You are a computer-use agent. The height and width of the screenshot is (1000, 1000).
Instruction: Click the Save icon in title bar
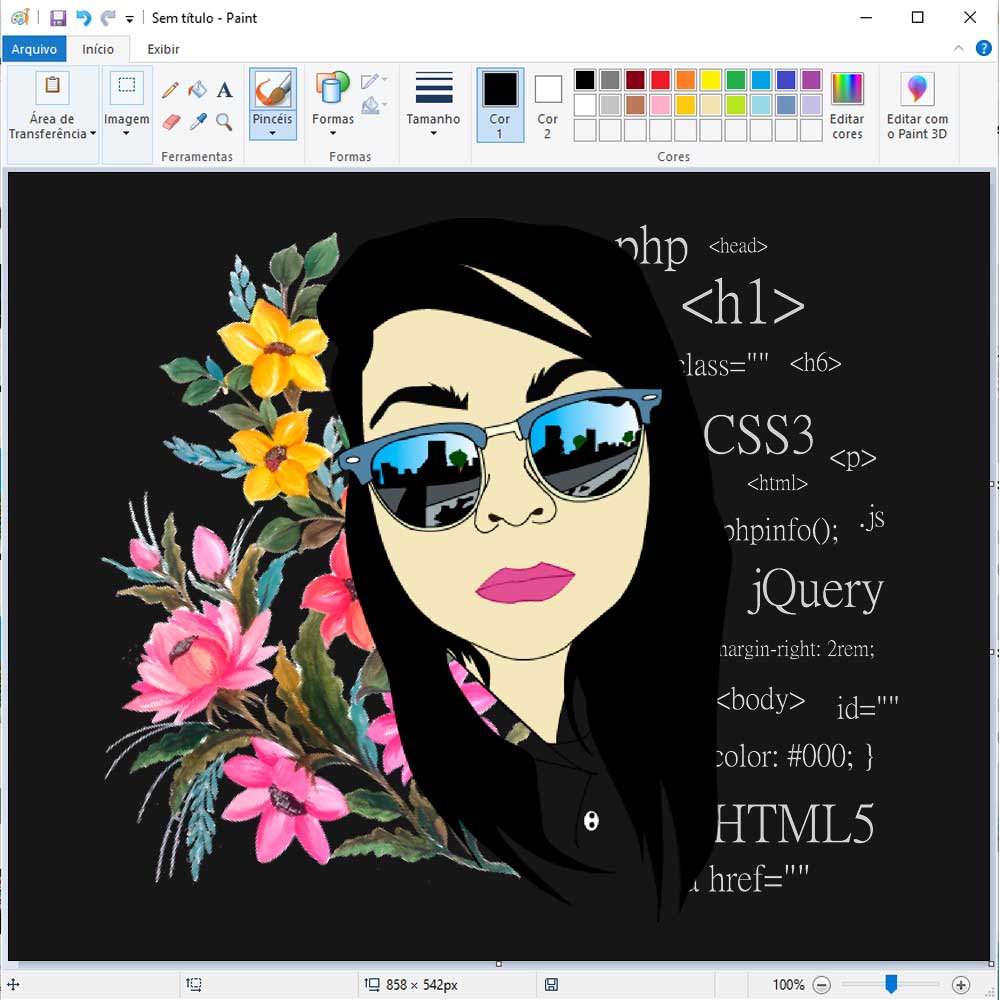point(58,18)
